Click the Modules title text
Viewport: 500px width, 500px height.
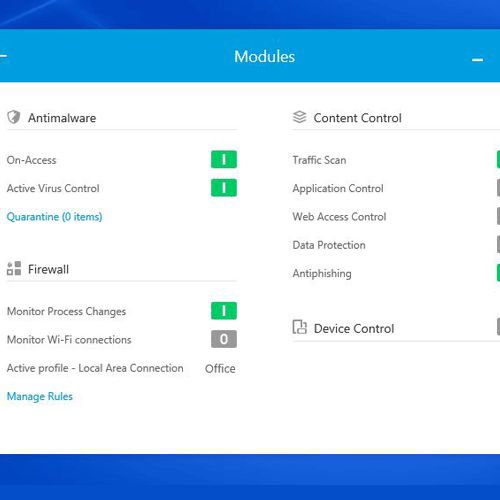(264, 56)
